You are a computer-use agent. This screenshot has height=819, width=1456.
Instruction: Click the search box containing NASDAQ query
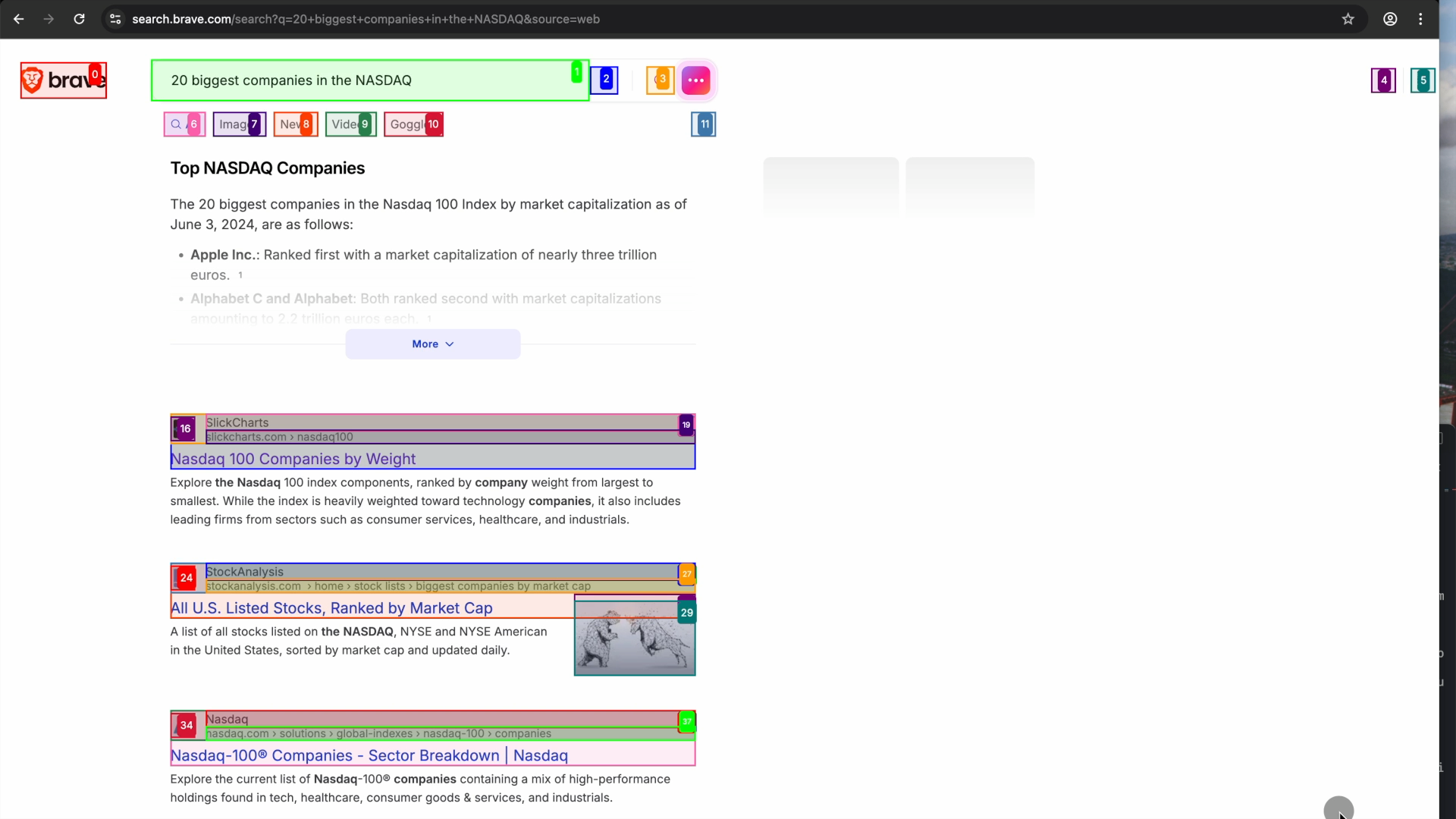370,80
